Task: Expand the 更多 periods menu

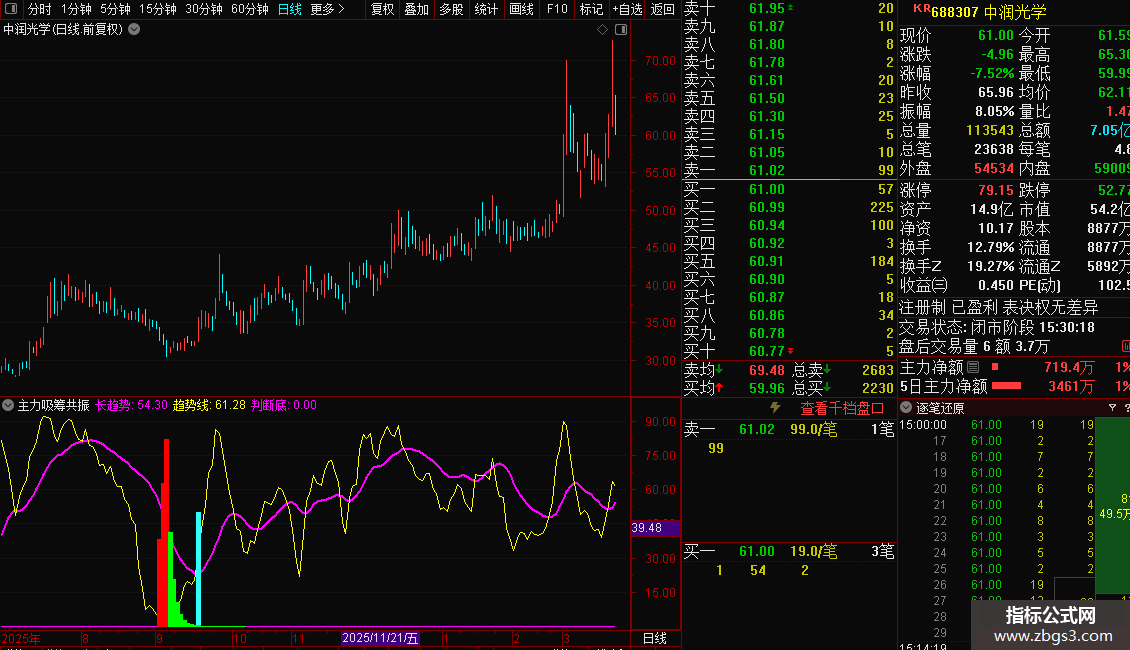Action: pyautogui.click(x=327, y=9)
